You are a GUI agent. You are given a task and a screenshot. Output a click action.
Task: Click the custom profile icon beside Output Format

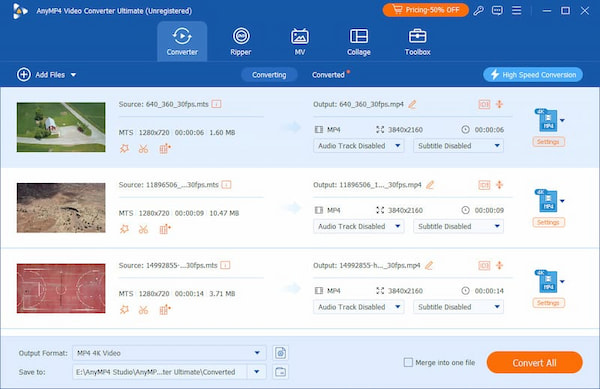tap(280, 353)
